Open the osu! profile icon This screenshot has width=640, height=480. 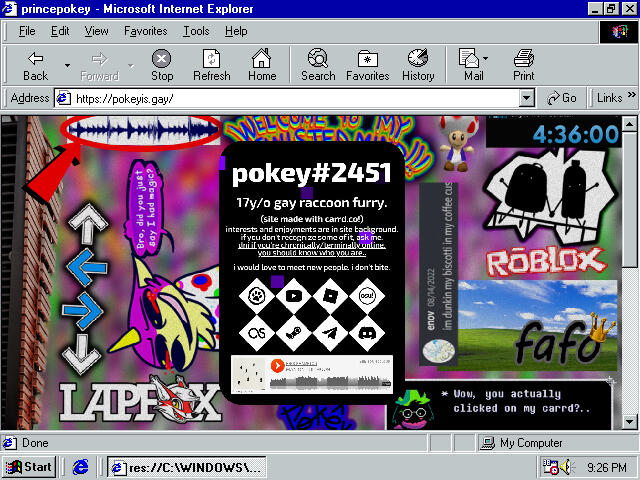point(367,296)
